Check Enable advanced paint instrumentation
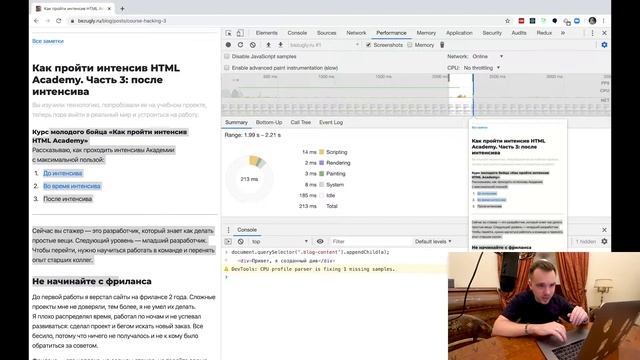Viewport: 640px width, 360px height. [227, 68]
